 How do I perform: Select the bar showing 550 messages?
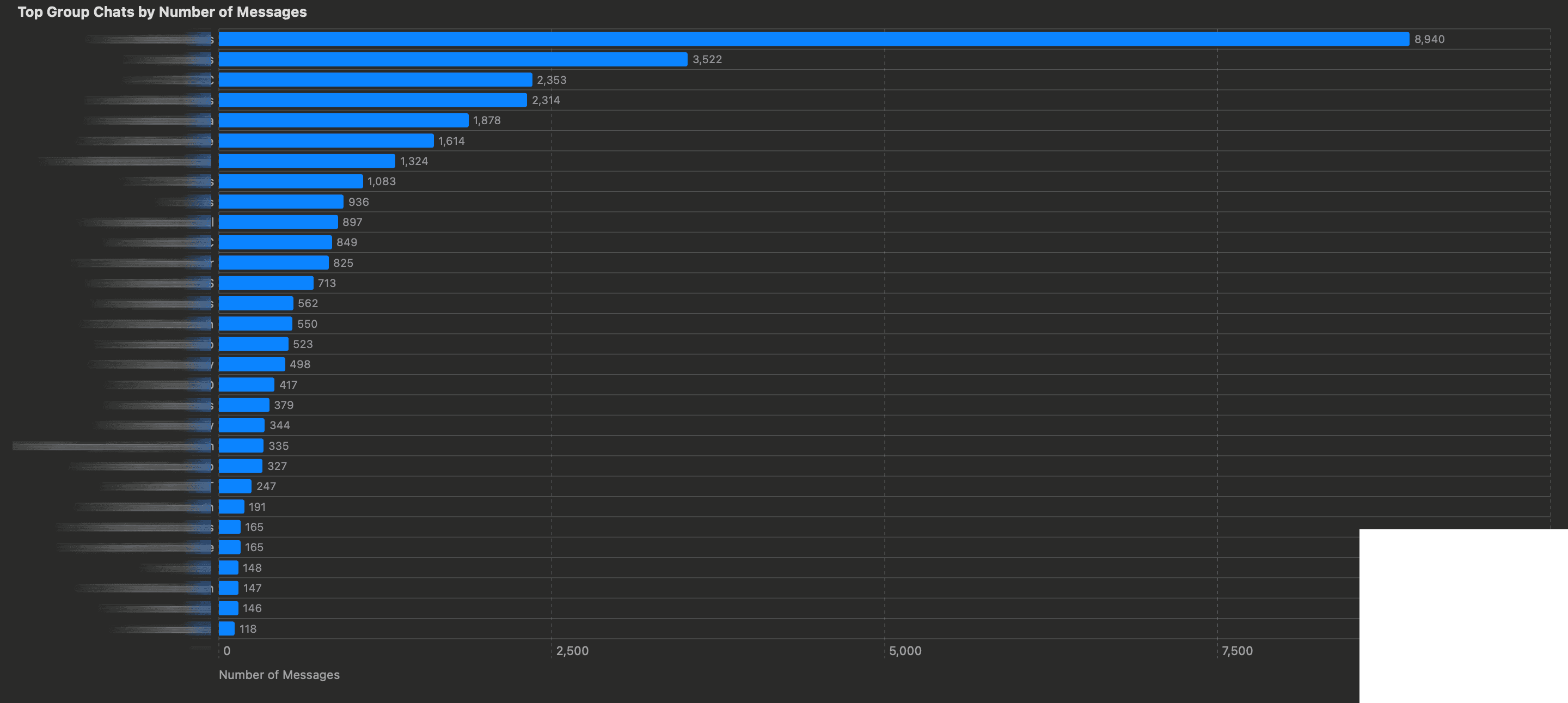pos(256,323)
